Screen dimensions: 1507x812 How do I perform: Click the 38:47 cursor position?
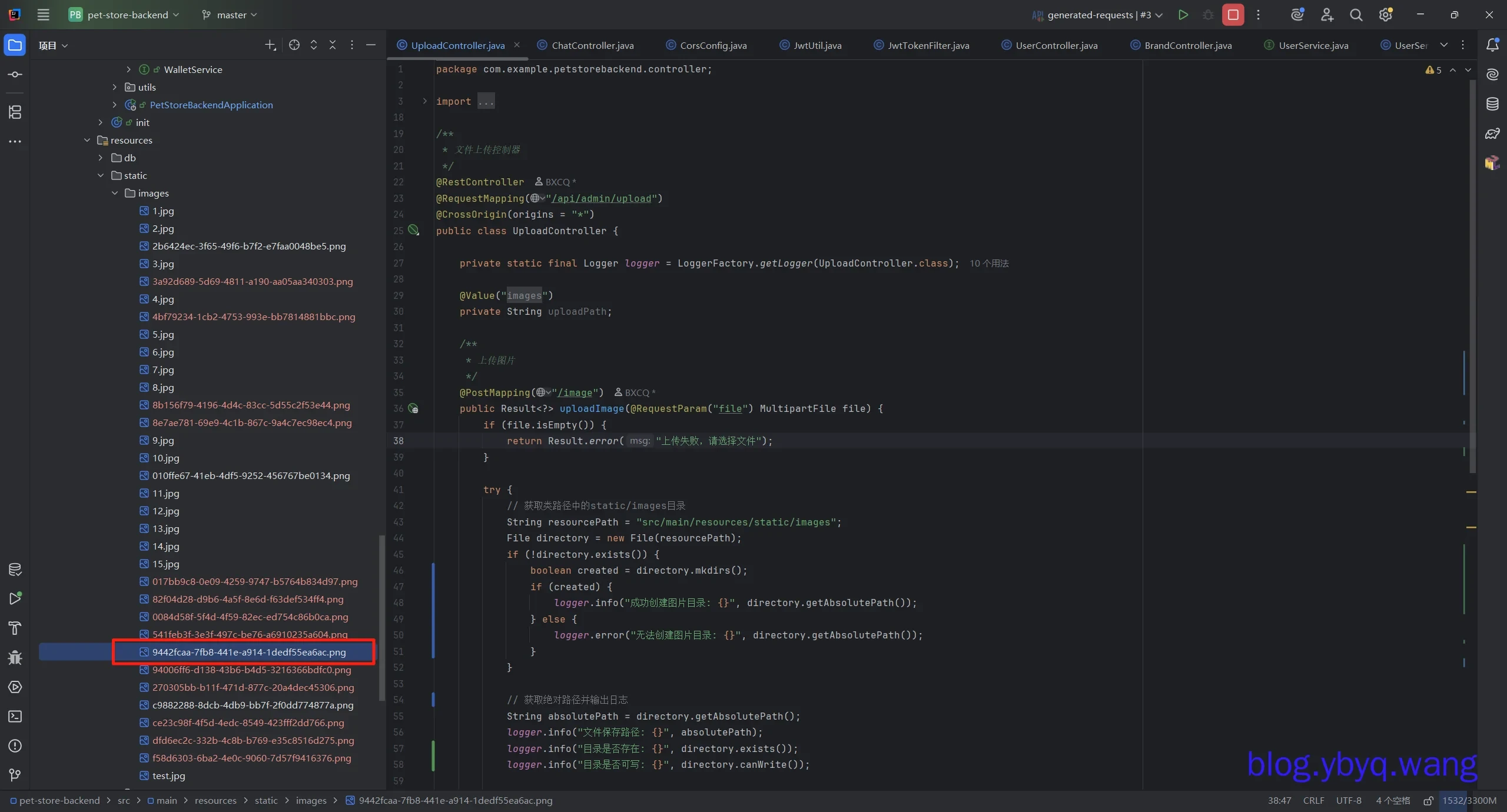click(1279, 801)
